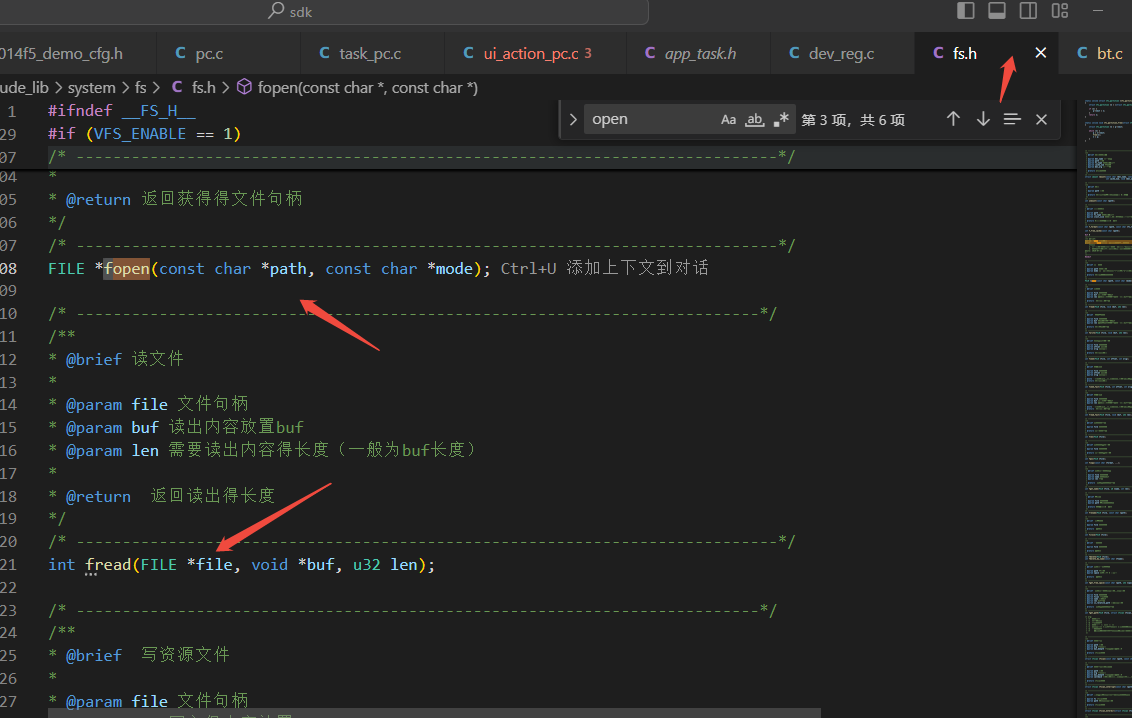Open customize layout icon
Screen dimensions: 1132x718
[x=1060, y=11]
